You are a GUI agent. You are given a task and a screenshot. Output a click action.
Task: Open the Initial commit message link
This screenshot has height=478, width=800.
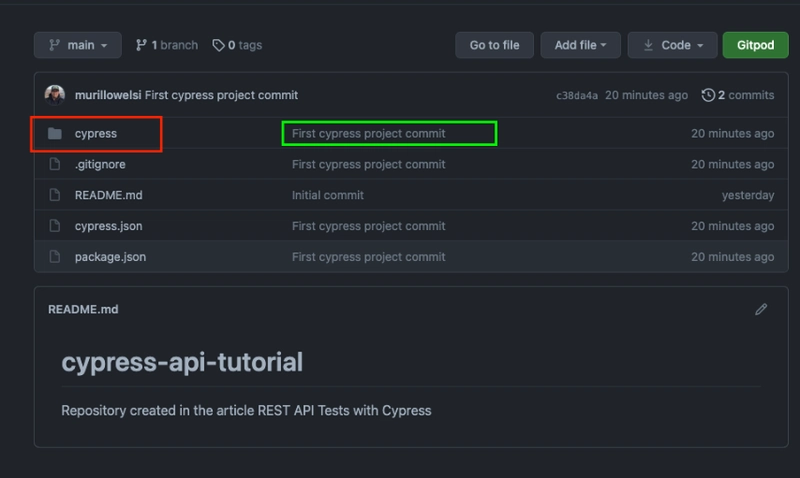click(328, 195)
